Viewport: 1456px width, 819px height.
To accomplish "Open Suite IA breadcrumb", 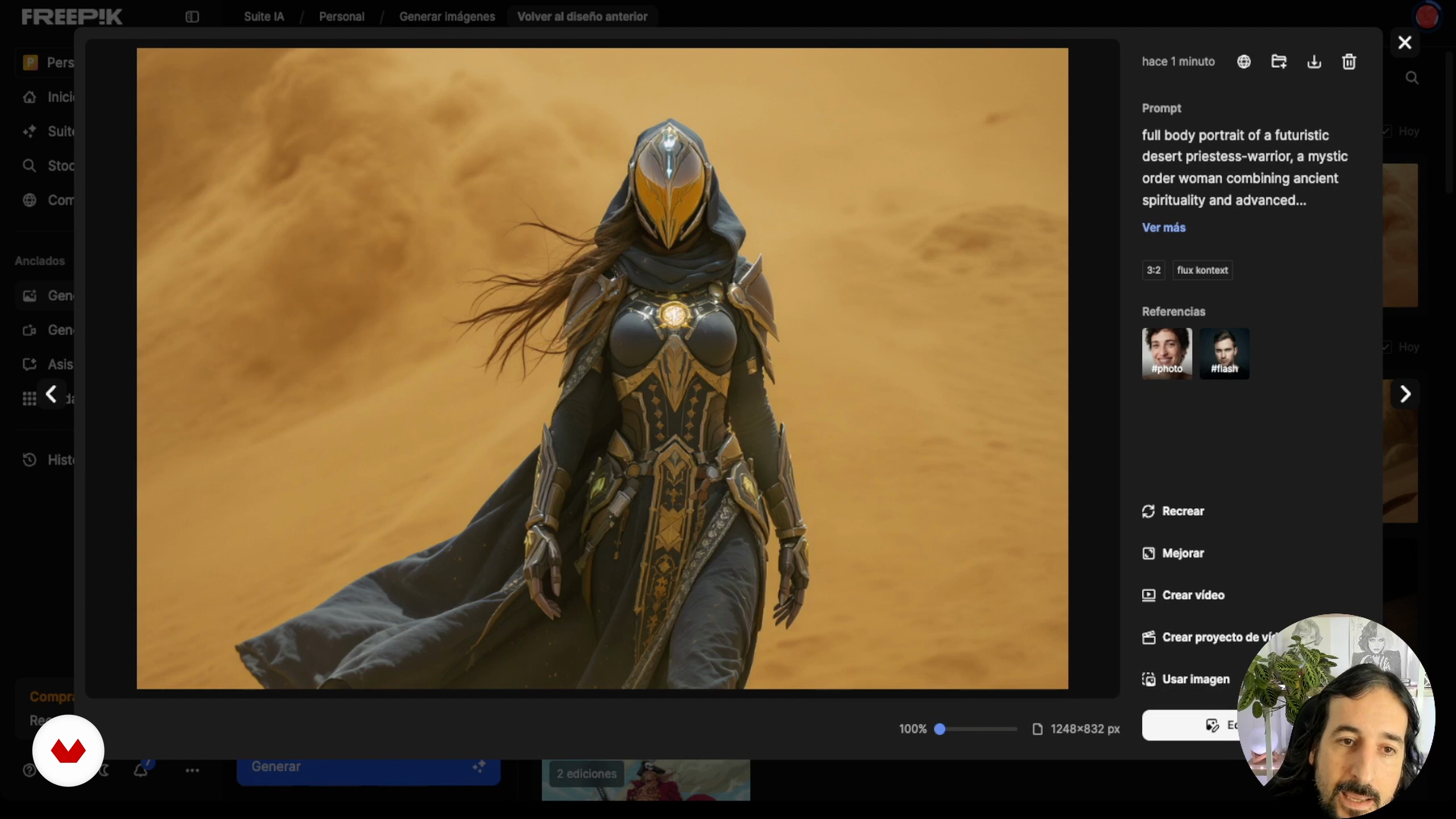I will pyautogui.click(x=264, y=16).
